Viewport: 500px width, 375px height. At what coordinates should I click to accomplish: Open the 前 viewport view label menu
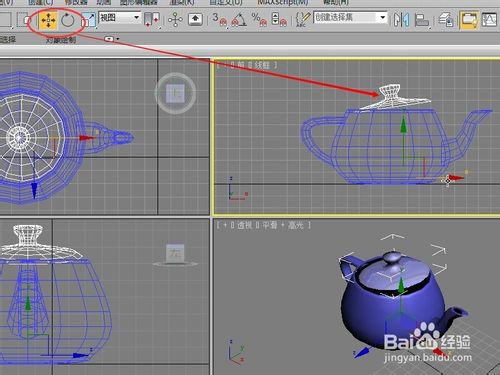[241, 65]
